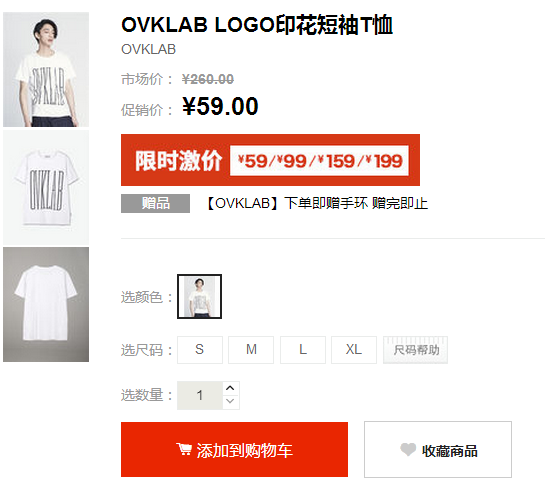Viewport: 545px width, 488px height.
Task: Click the quantity input field
Action: pos(200,395)
